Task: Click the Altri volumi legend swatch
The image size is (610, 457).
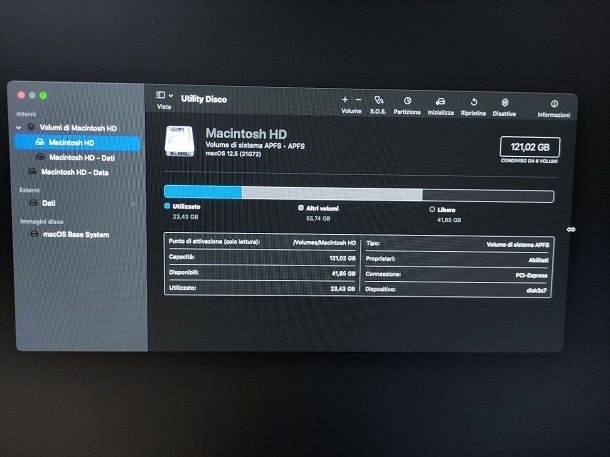Action: pyautogui.click(x=301, y=208)
